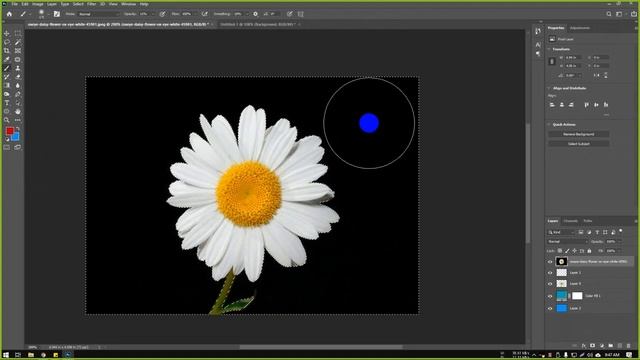The height and width of the screenshot is (360, 640).
Task: Switch to the Adjustments tab
Action: 580,28
